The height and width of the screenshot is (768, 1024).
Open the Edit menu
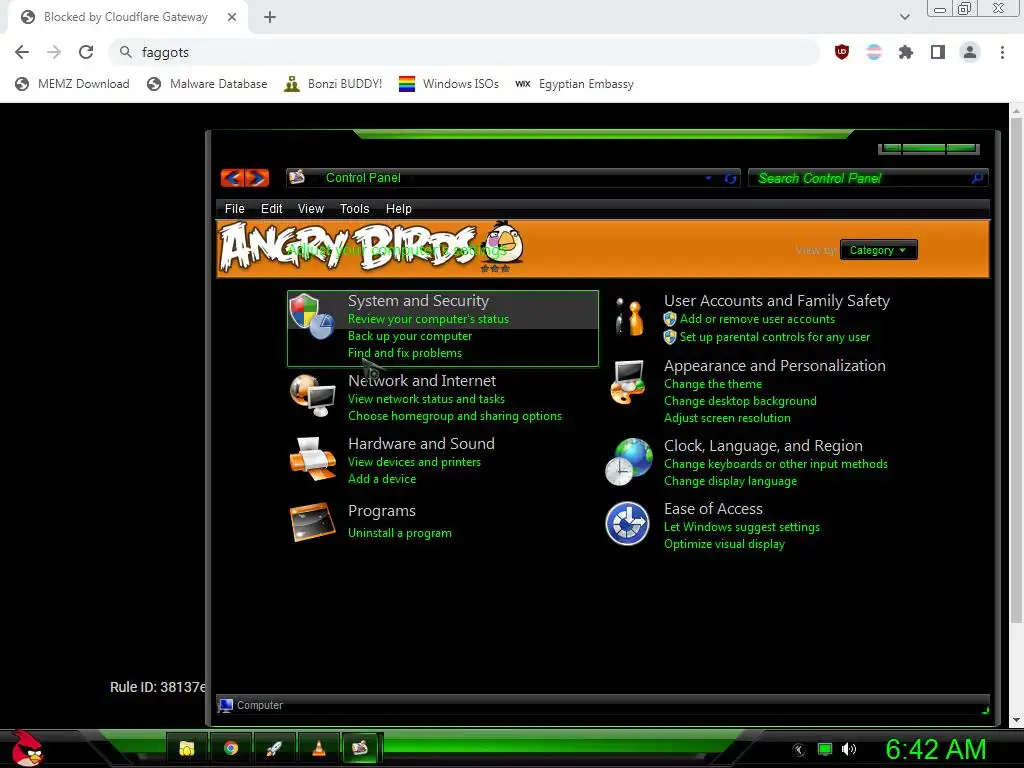pyautogui.click(x=272, y=208)
